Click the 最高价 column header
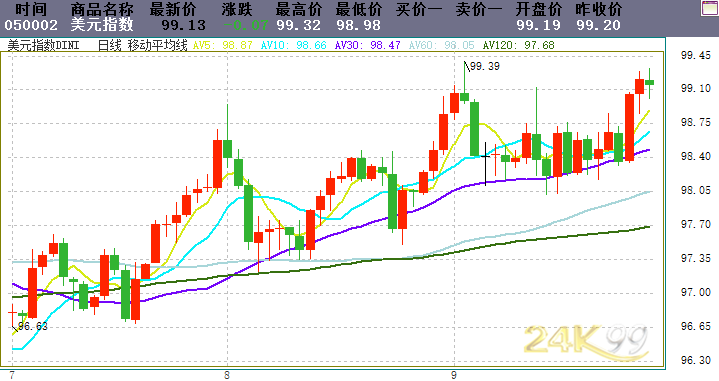 (299, 9)
